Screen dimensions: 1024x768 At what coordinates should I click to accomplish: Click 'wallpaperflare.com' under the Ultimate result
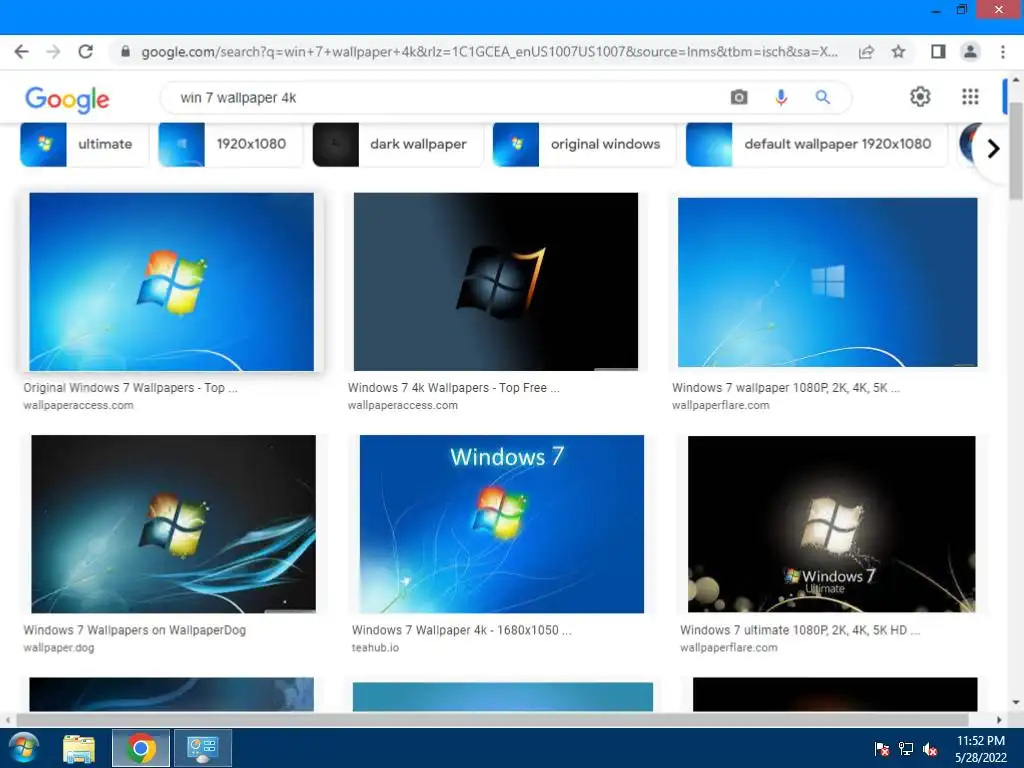tap(729, 648)
